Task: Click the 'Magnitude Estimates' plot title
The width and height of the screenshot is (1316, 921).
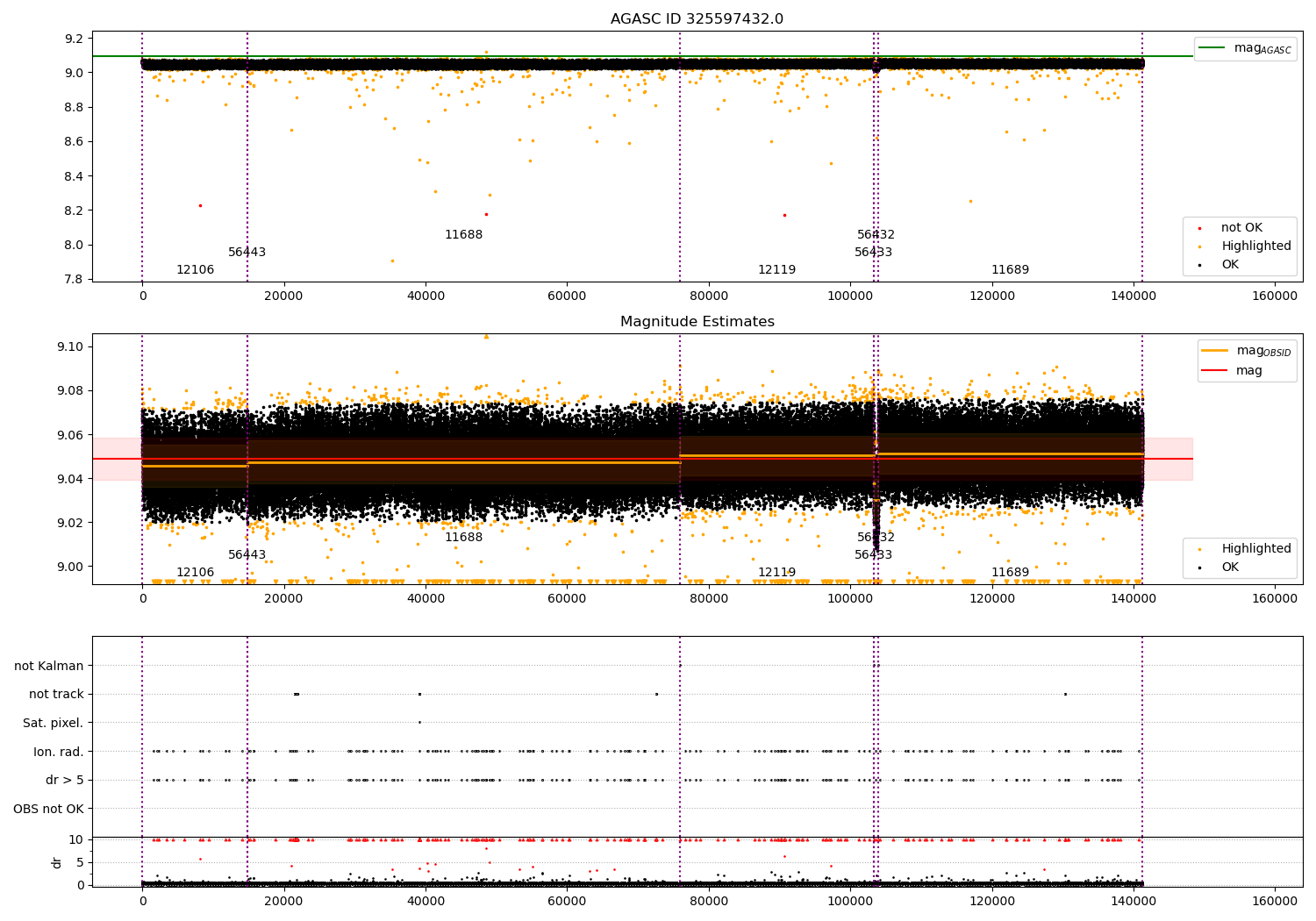Action: pyautogui.click(x=697, y=322)
